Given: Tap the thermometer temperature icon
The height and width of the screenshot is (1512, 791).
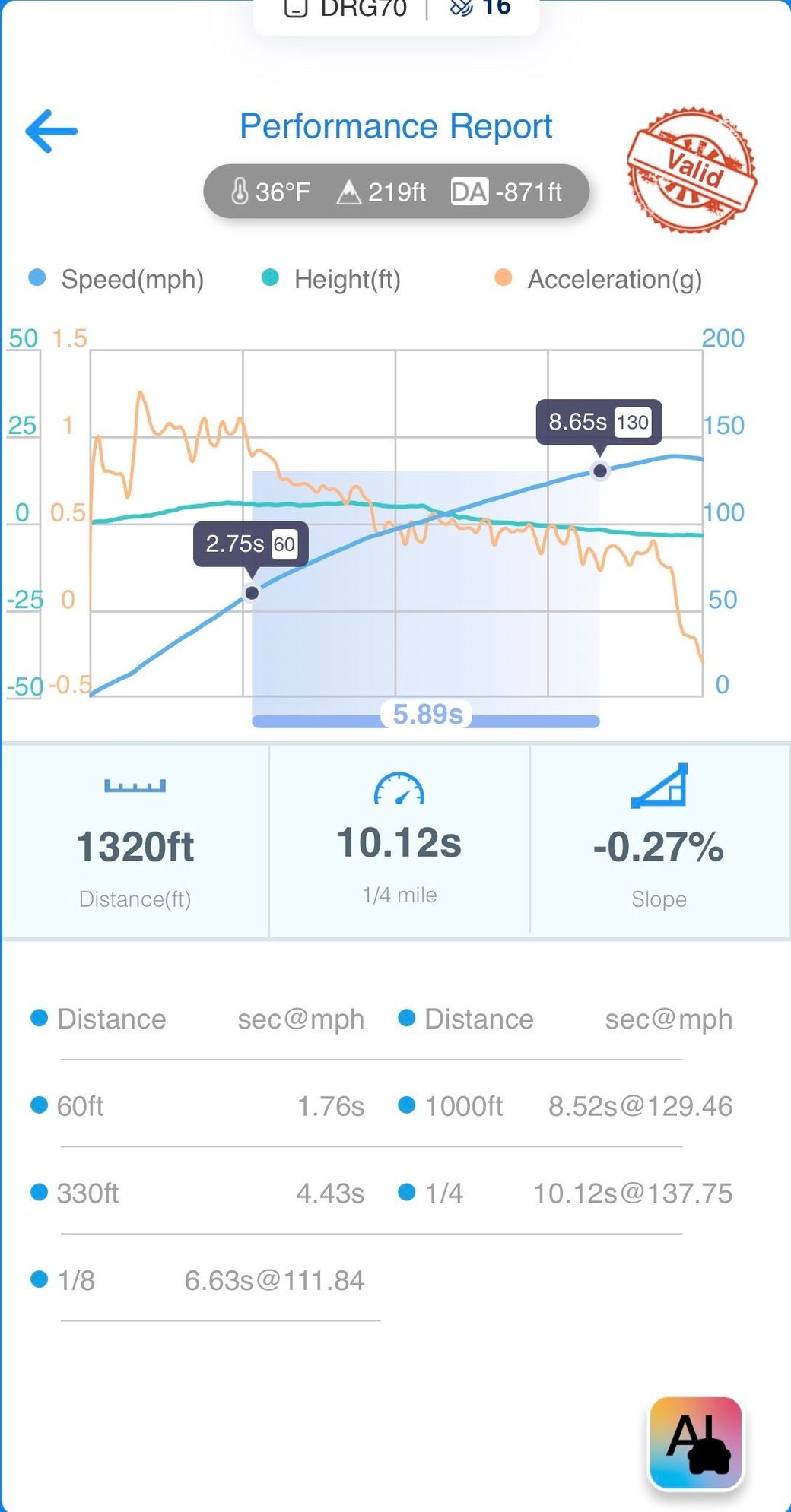Looking at the screenshot, I should coord(240,192).
